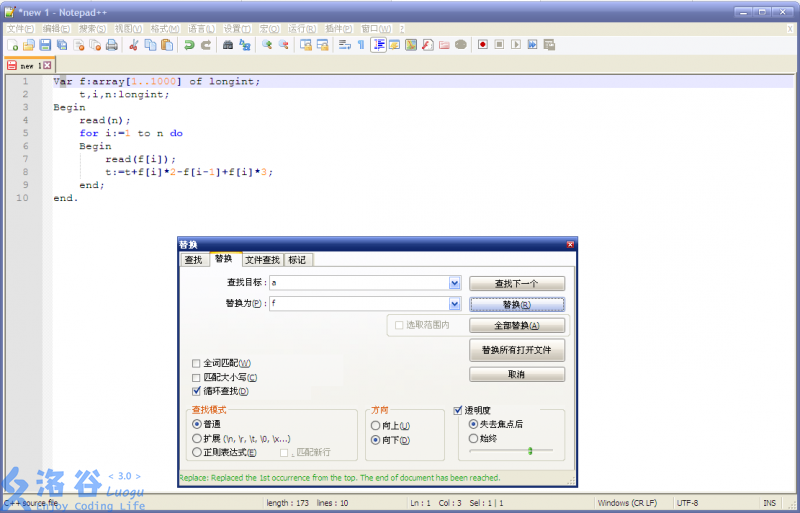Click the Find binoculars icon

click(228, 45)
